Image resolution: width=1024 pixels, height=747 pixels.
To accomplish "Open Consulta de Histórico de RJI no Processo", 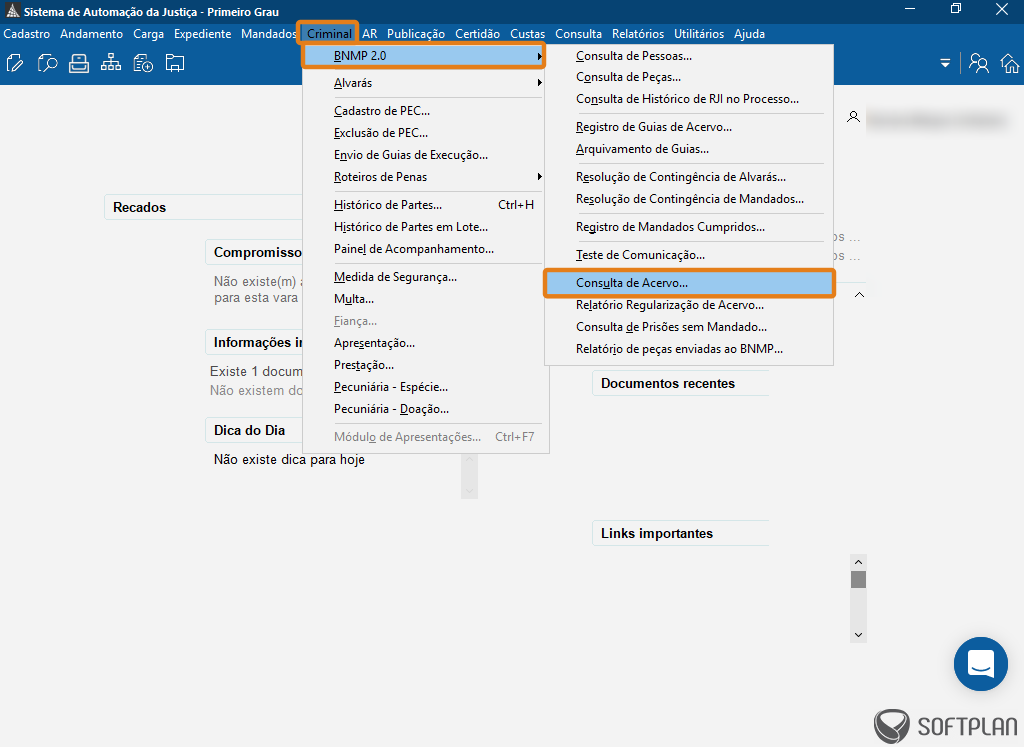I will (x=689, y=99).
